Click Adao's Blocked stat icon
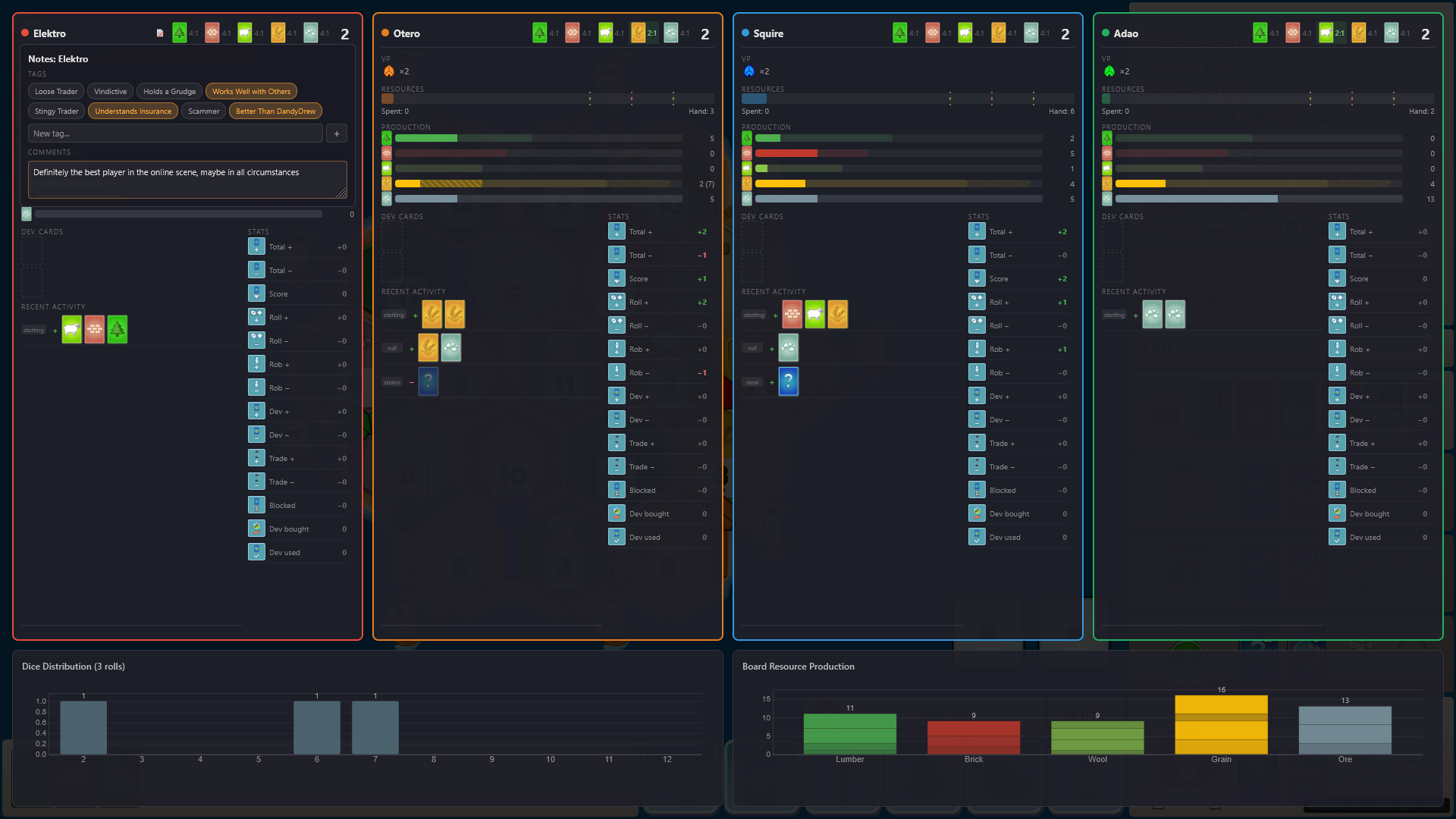 point(1337,490)
